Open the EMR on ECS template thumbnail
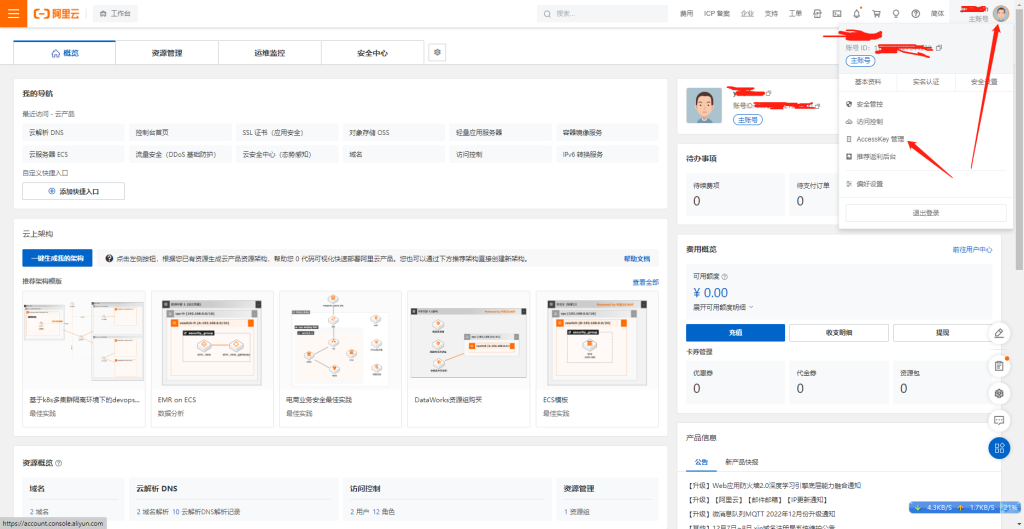The width and height of the screenshot is (1024, 529). click(x=212, y=340)
